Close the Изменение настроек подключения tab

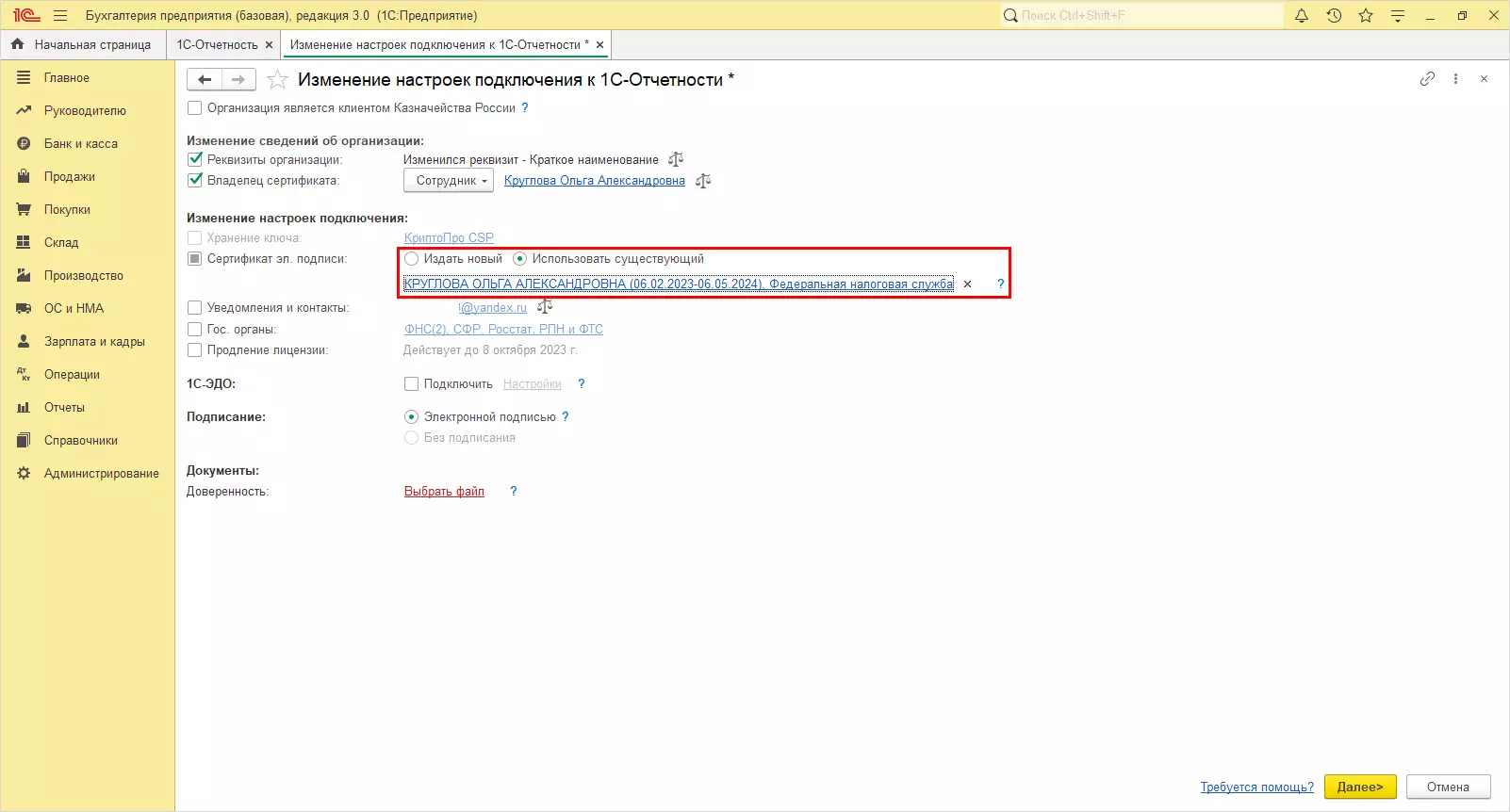[599, 44]
